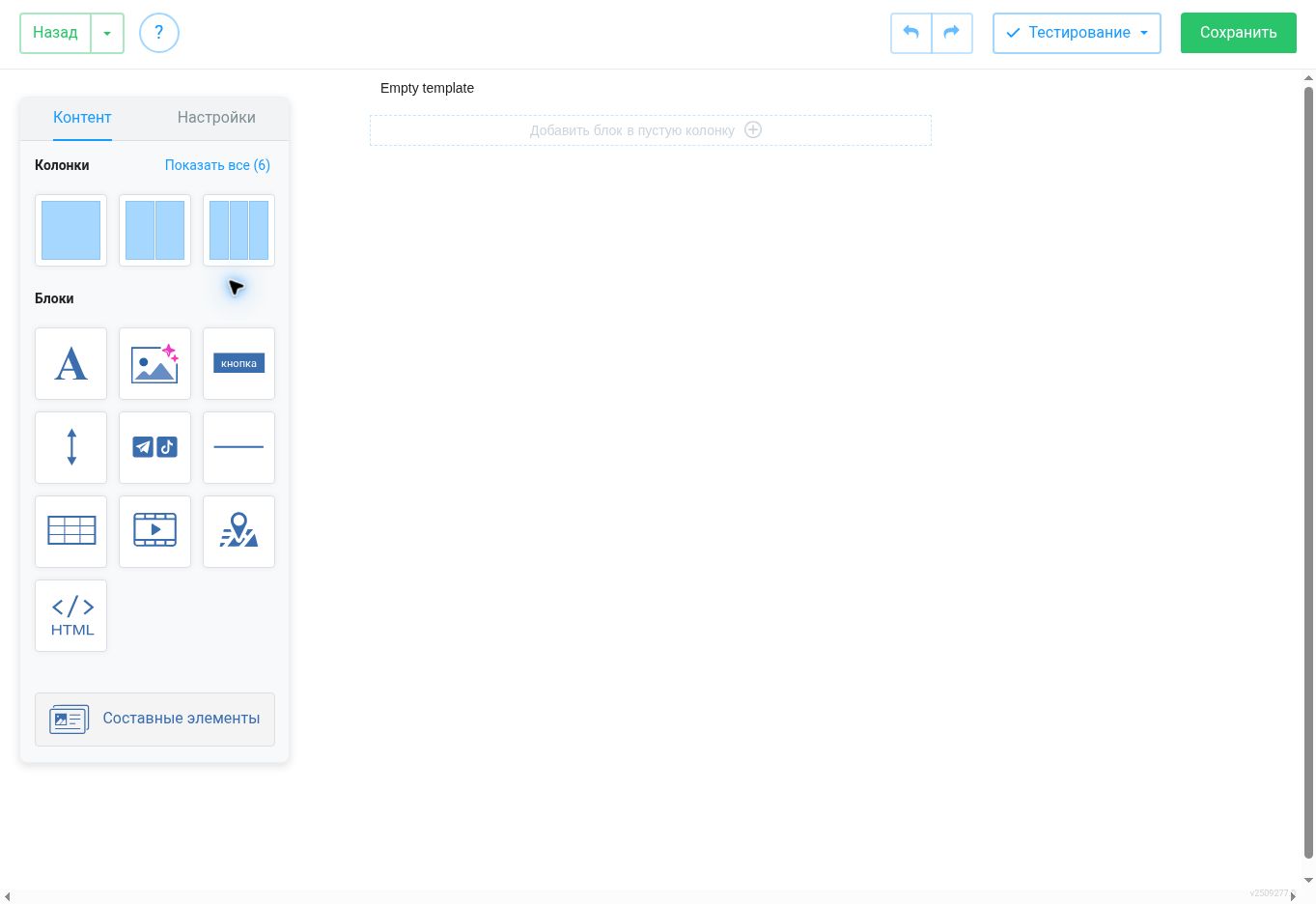
Task: Switch to the Контент tab
Action: (x=82, y=118)
